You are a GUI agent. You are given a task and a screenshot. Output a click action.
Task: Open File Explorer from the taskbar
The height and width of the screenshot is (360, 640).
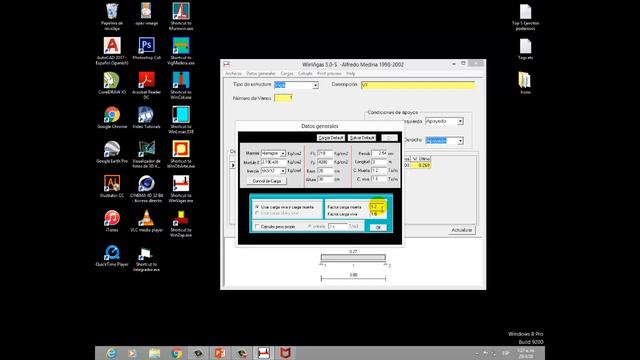click(154, 353)
